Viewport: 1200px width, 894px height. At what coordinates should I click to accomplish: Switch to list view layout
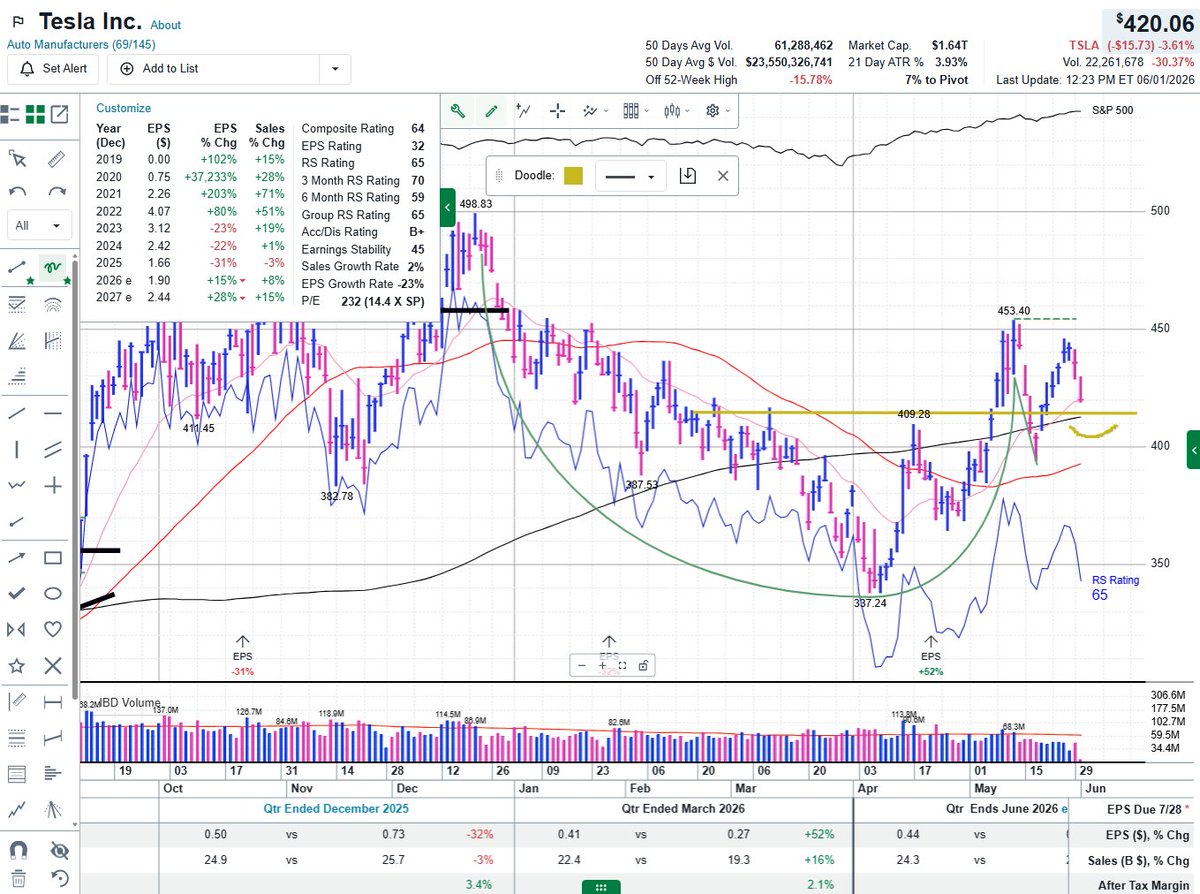pos(11,114)
